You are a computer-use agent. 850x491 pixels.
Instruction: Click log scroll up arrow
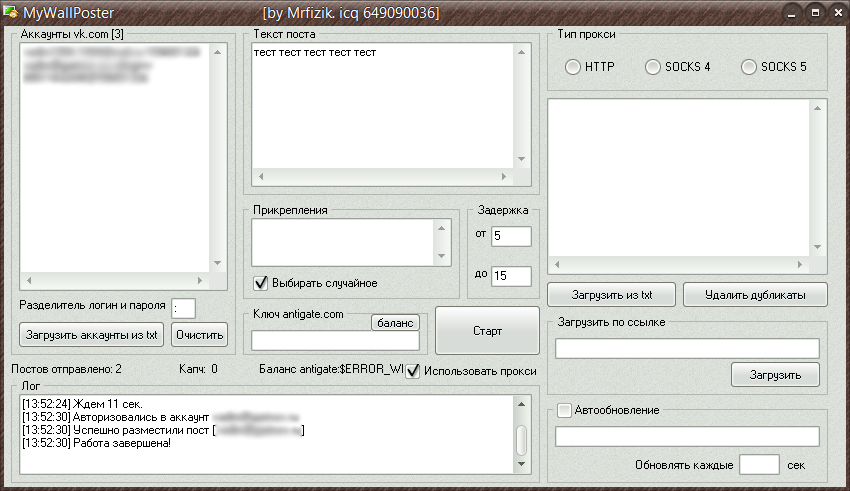[x=521, y=404]
